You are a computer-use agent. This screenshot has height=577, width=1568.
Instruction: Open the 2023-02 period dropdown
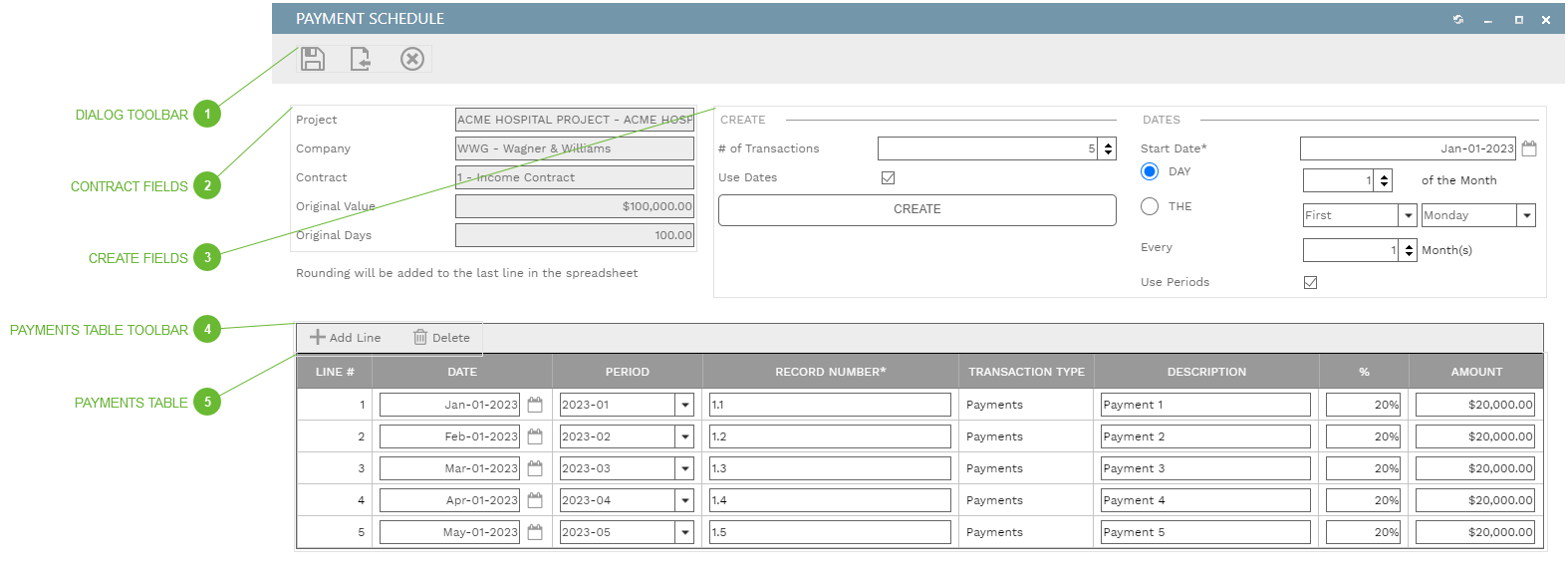point(684,436)
